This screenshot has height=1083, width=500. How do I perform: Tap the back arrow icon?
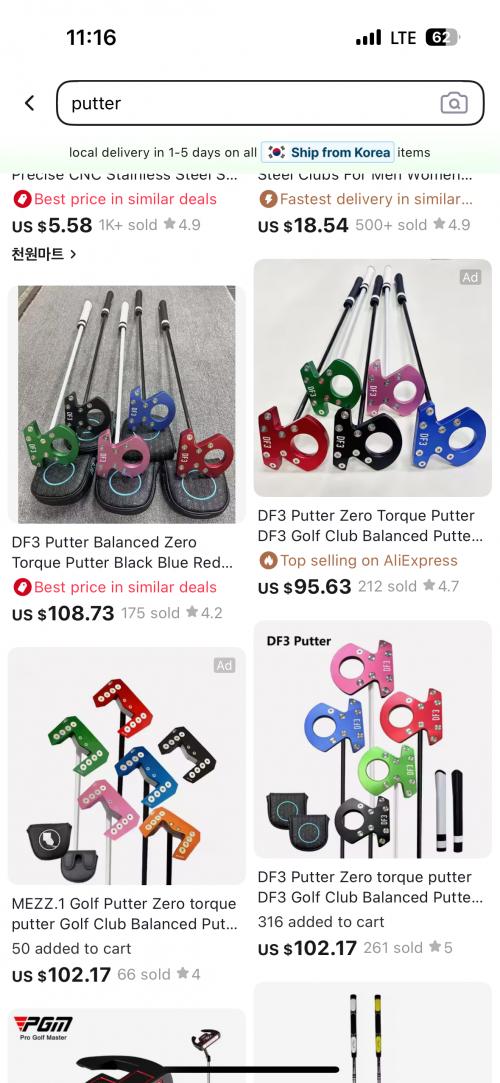coord(30,103)
